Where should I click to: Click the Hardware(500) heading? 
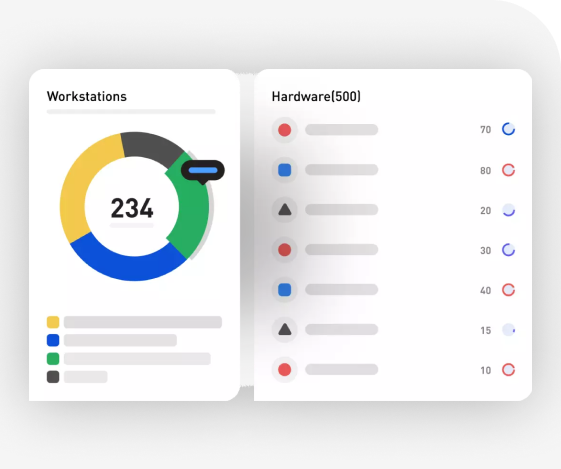click(316, 97)
